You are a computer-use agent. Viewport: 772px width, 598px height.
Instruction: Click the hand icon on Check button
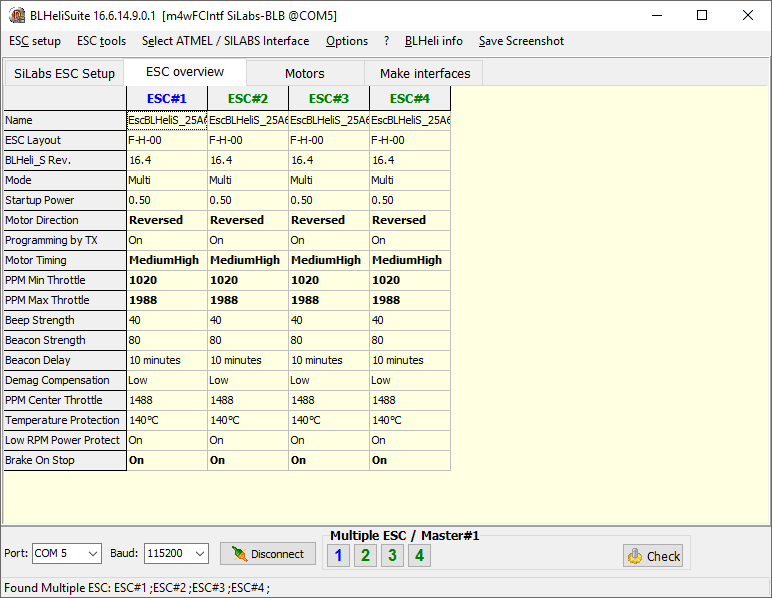click(x=635, y=556)
